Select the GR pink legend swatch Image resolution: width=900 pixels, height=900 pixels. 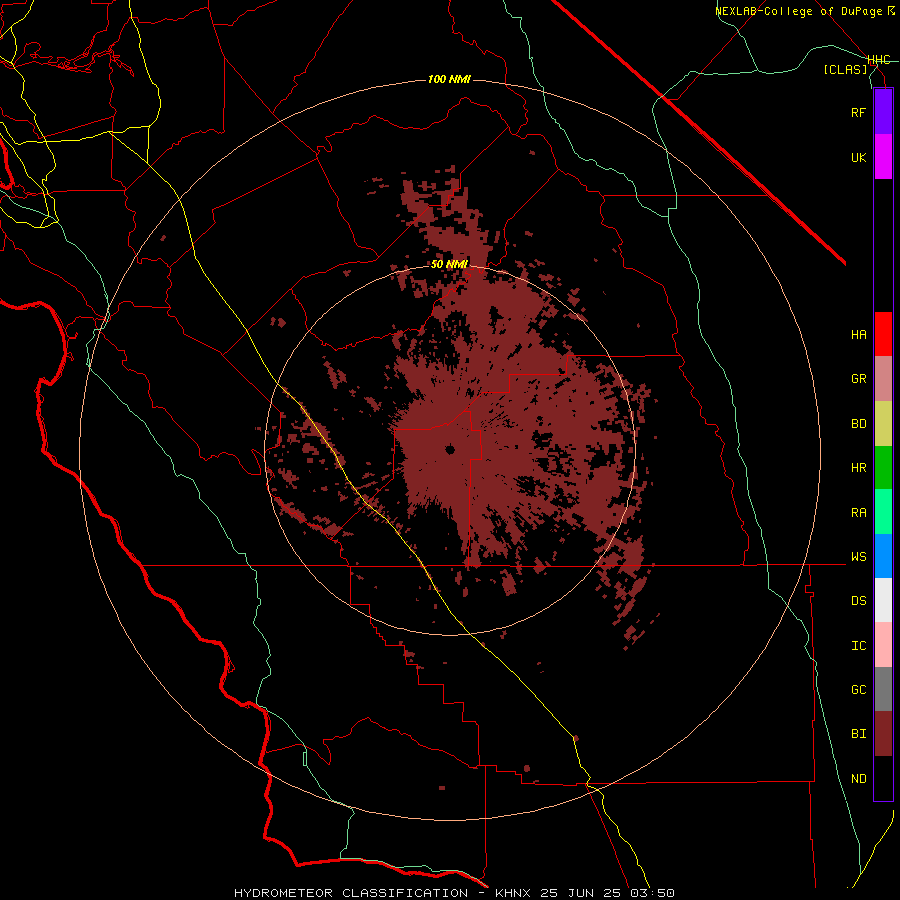tap(883, 379)
